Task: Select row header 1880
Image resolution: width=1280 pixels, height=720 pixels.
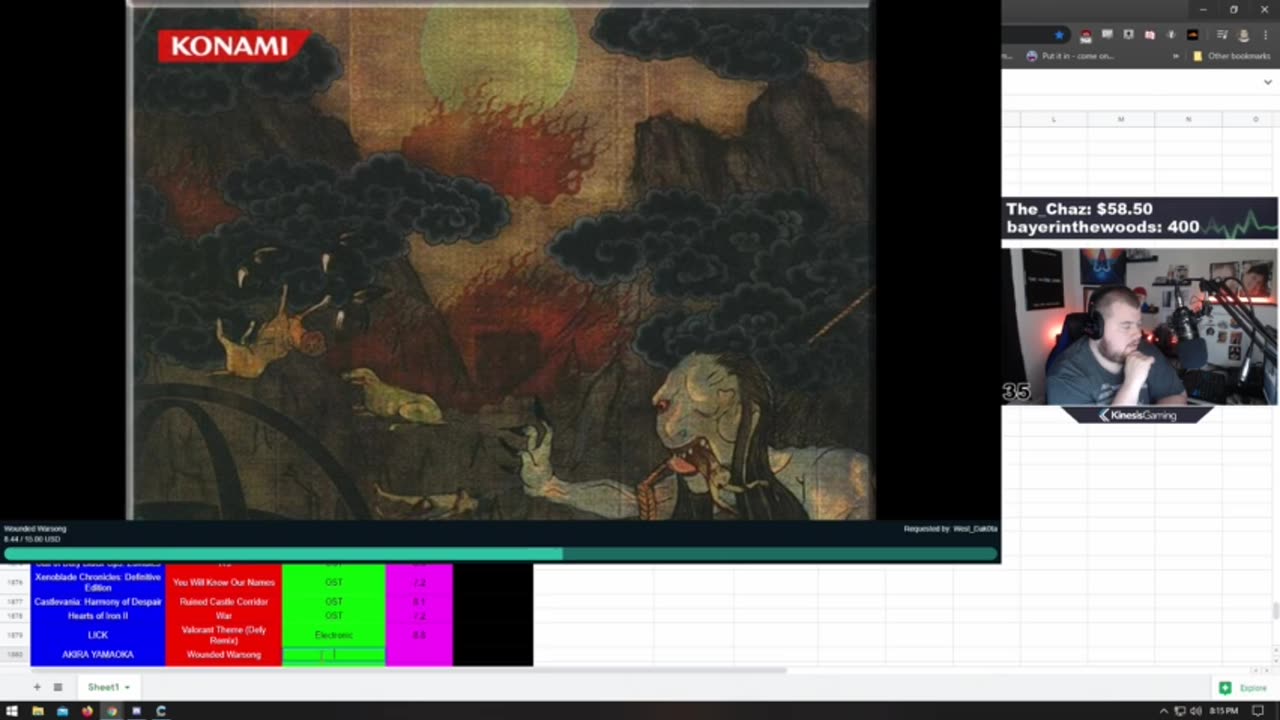Action: 15,655
